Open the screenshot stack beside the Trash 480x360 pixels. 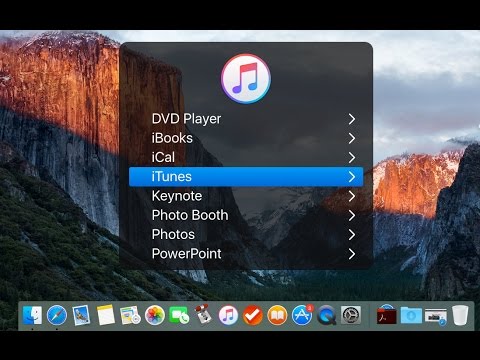pyautogui.click(x=436, y=316)
